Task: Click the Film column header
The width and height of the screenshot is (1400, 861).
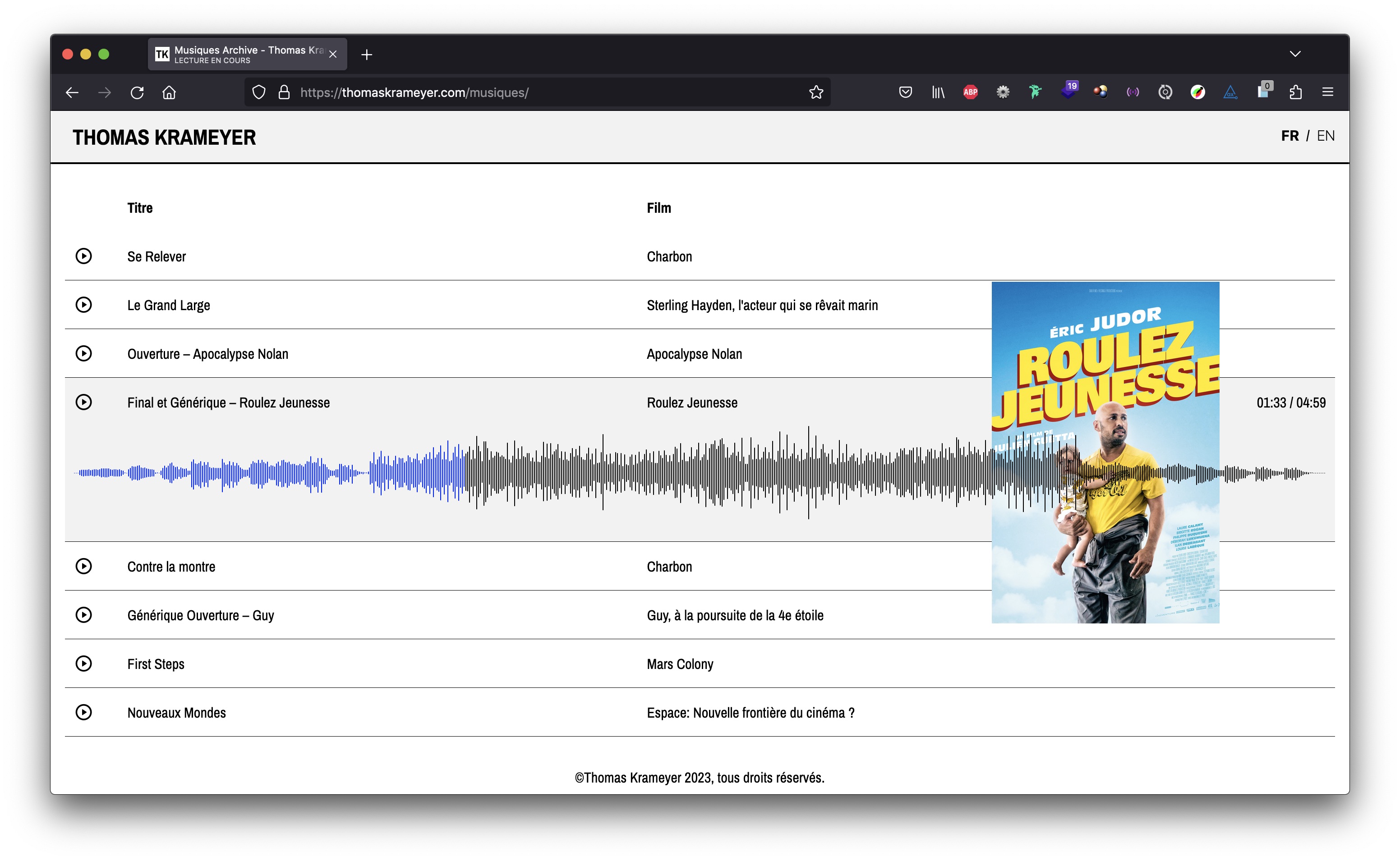Action: coord(659,208)
